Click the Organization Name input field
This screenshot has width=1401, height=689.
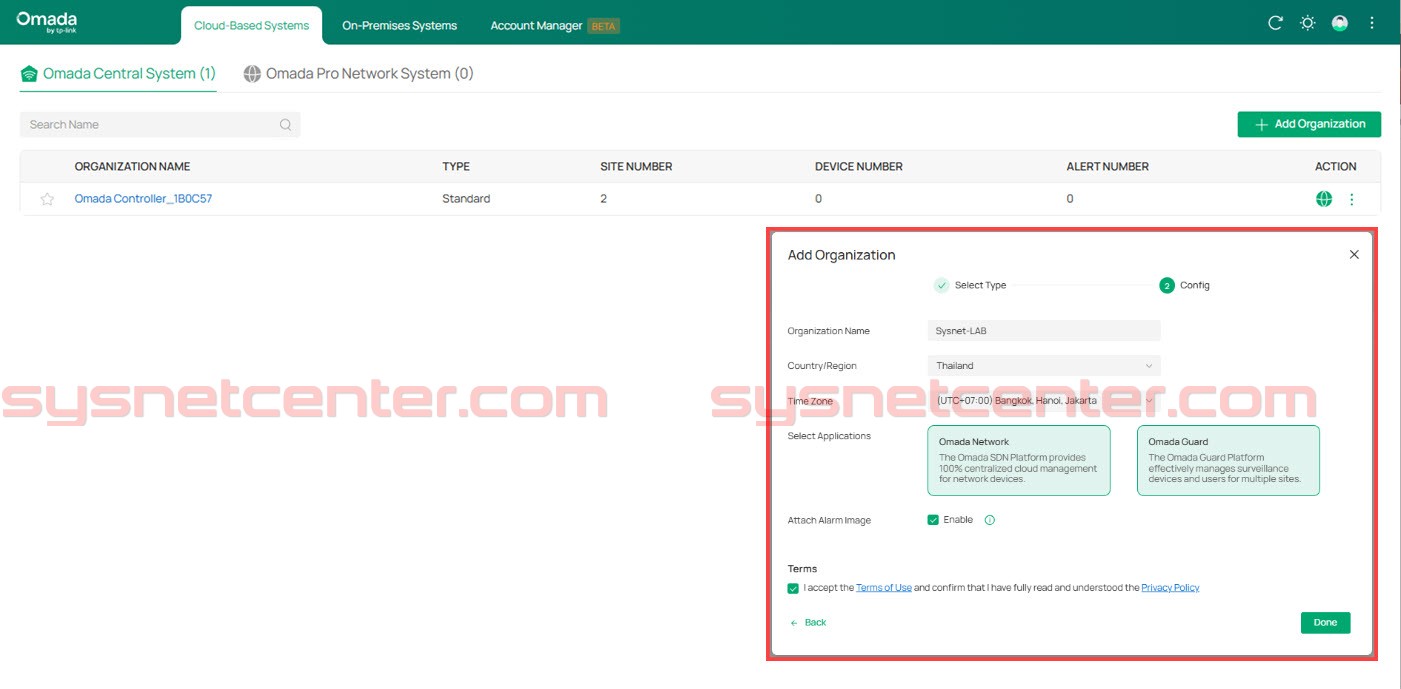(1044, 331)
